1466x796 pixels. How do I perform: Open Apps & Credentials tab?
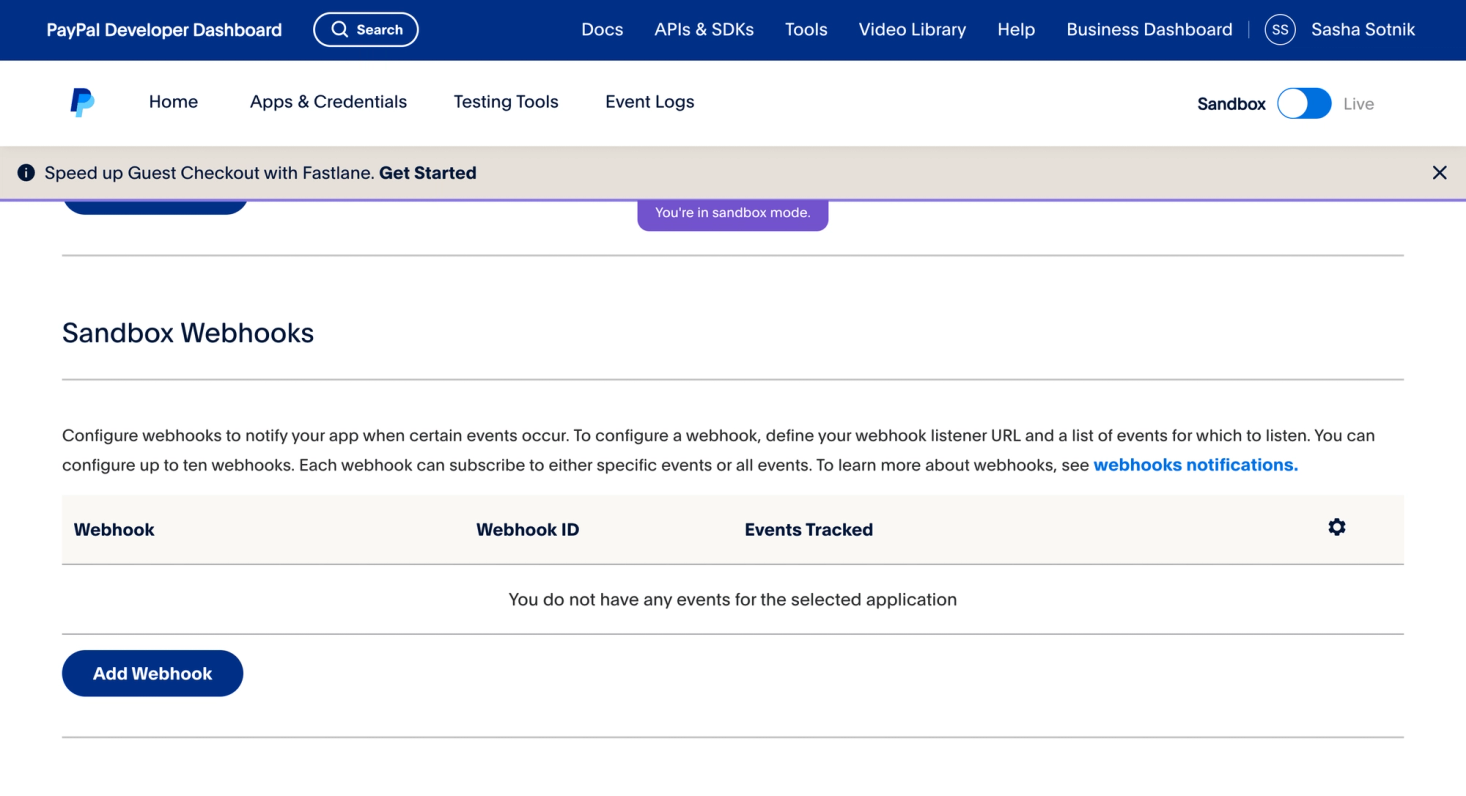[328, 102]
